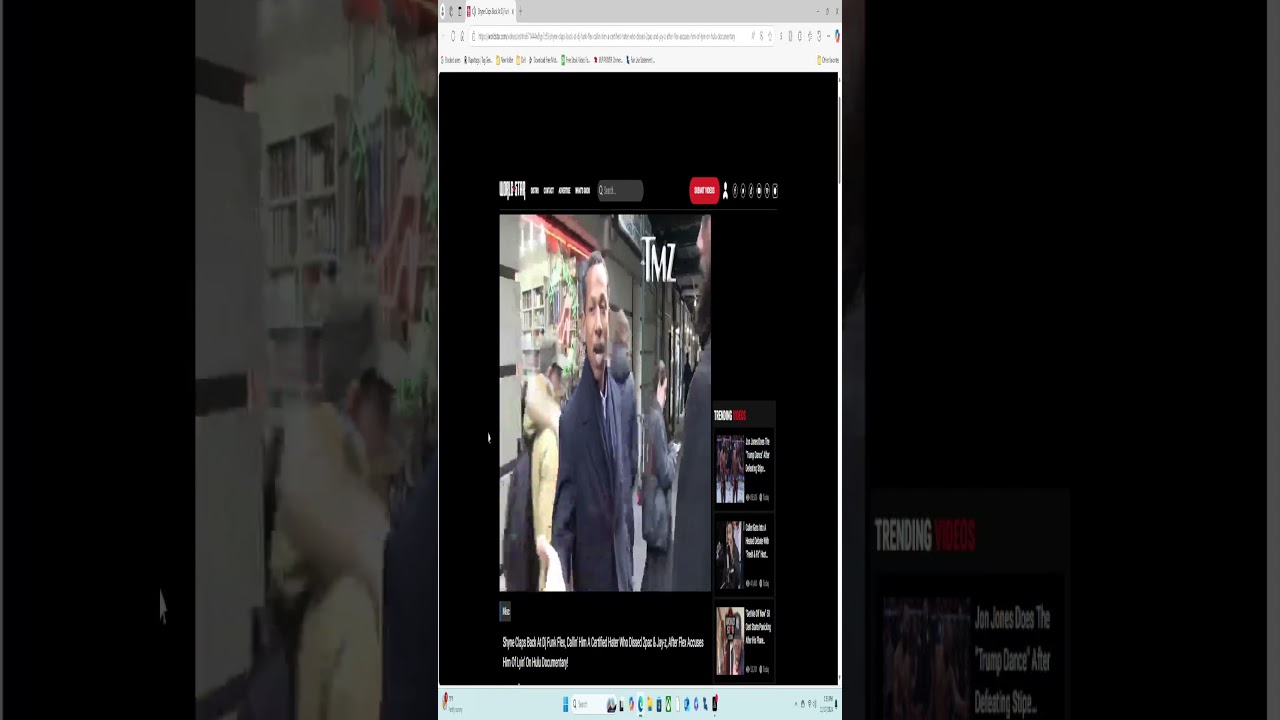Open File Explorer from the taskbar

coord(650,704)
